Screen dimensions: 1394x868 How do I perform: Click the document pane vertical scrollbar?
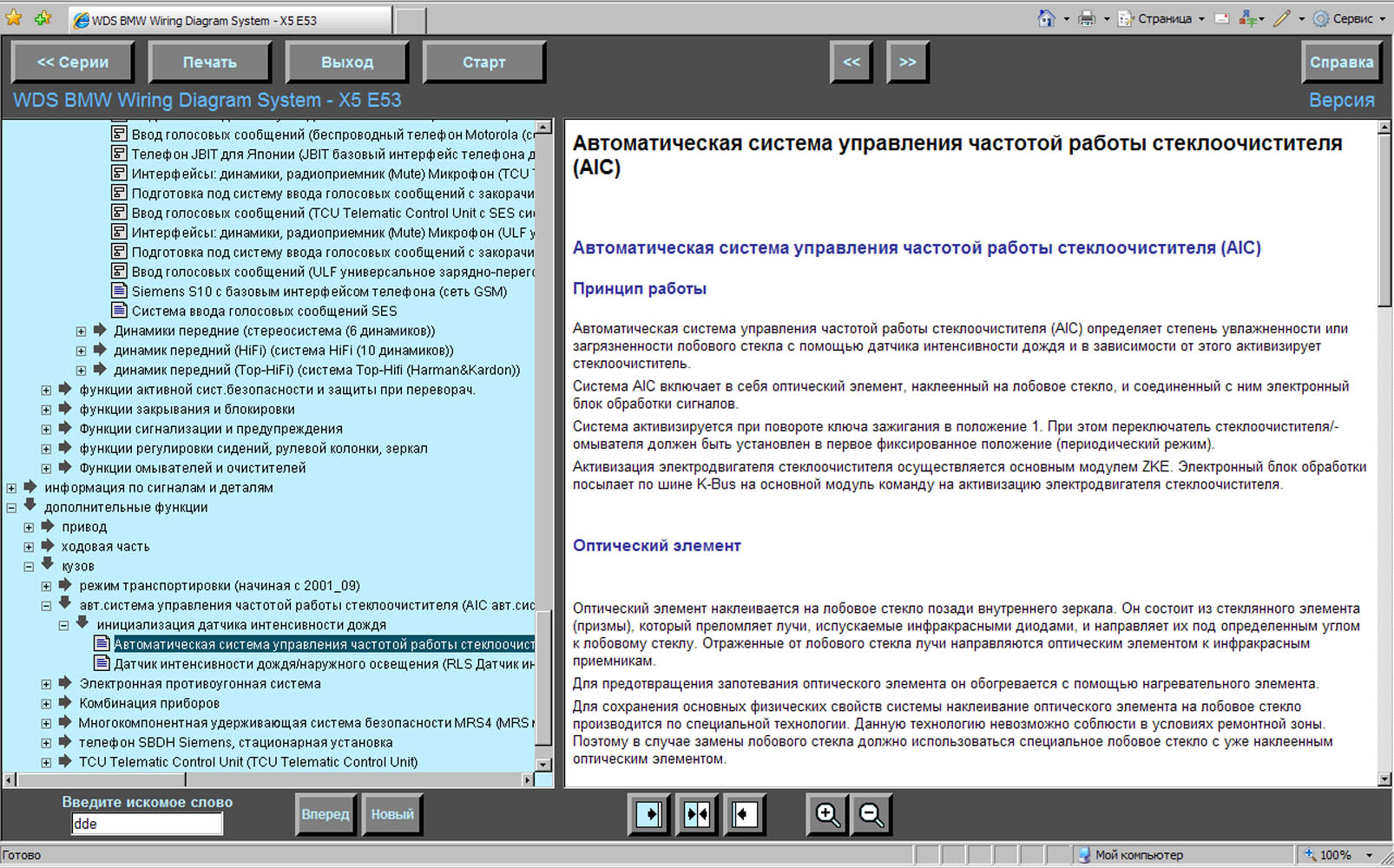coord(1384,521)
